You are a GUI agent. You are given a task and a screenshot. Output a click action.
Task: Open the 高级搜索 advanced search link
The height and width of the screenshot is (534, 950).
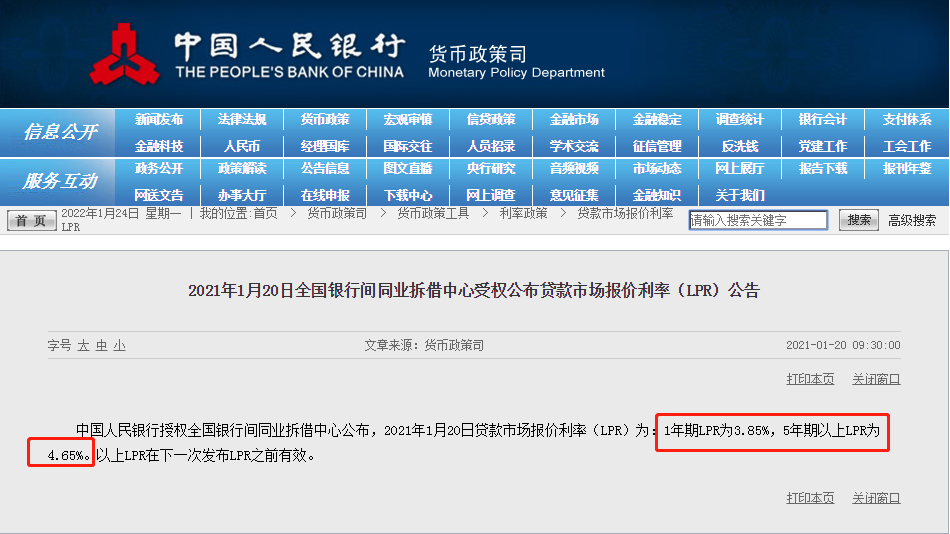click(x=912, y=221)
